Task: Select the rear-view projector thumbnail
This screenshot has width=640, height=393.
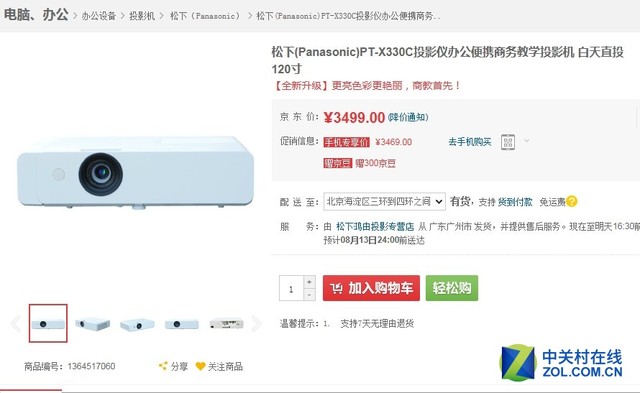Action: (x=227, y=324)
